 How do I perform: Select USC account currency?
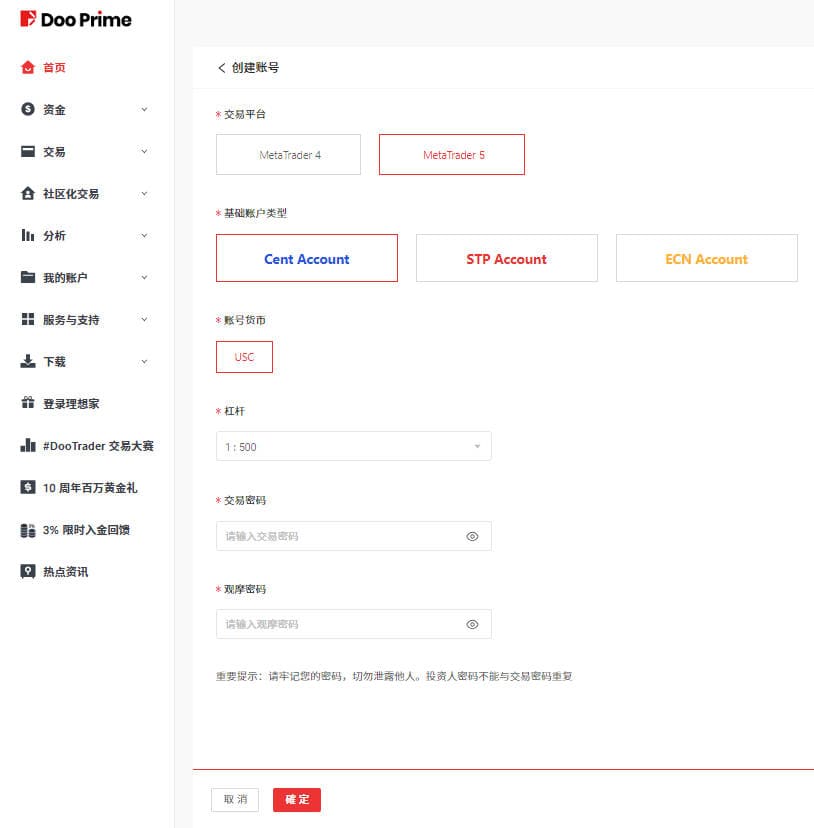point(245,357)
